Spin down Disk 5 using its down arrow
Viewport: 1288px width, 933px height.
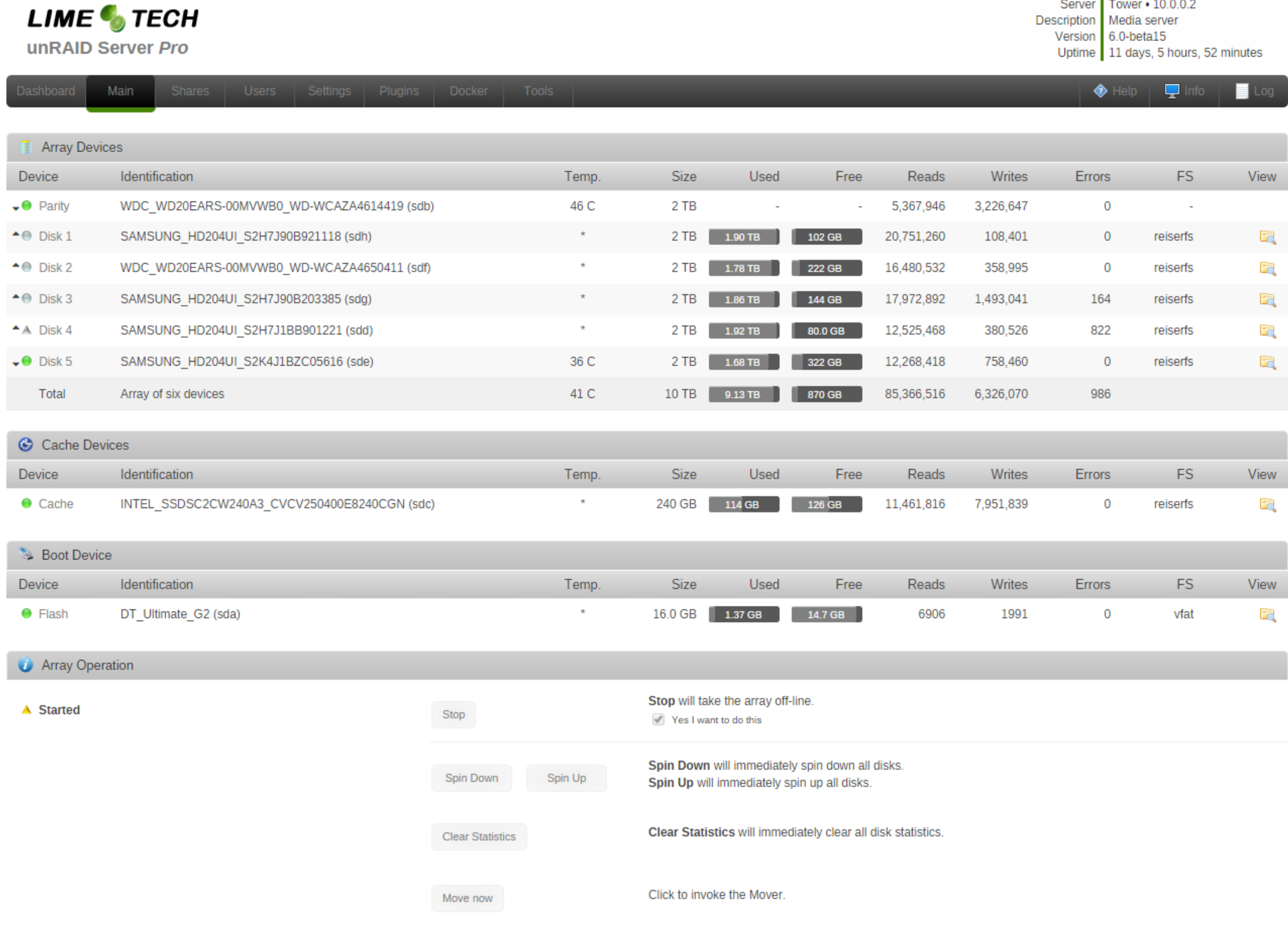tap(15, 364)
